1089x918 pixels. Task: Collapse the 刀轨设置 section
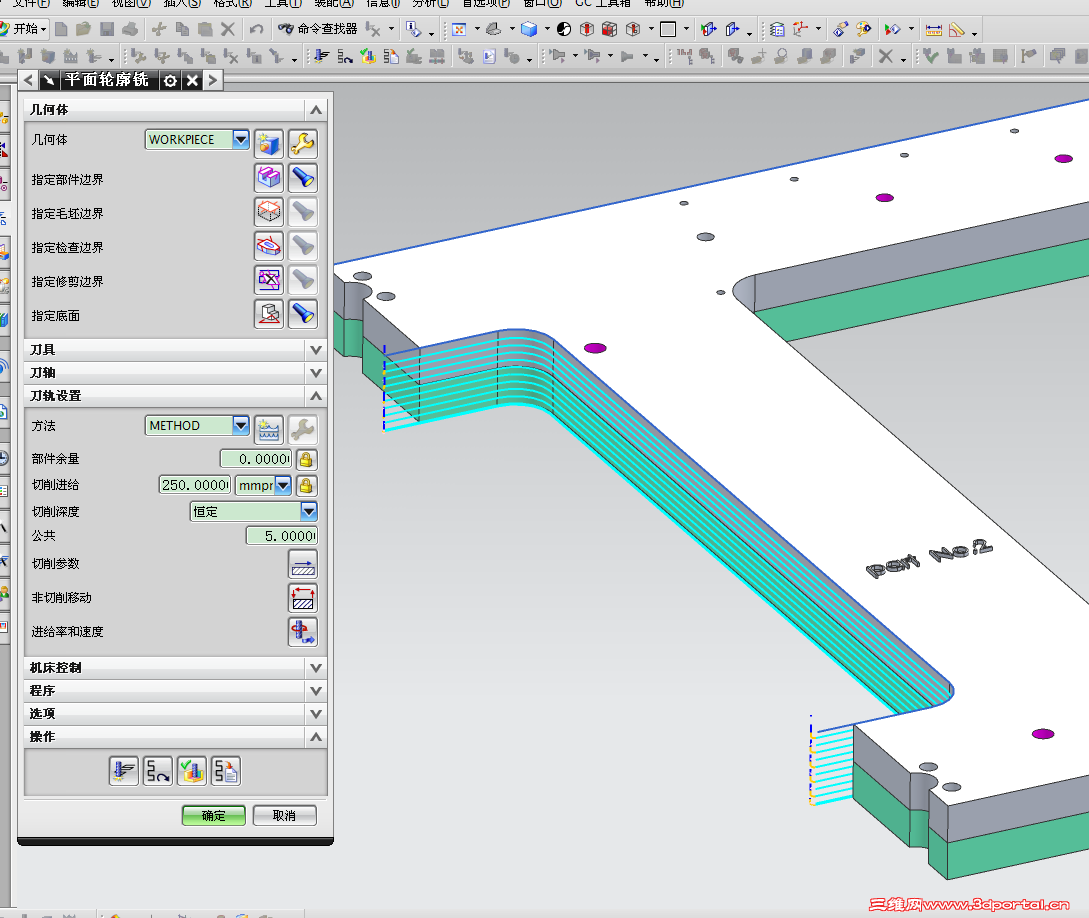316,396
